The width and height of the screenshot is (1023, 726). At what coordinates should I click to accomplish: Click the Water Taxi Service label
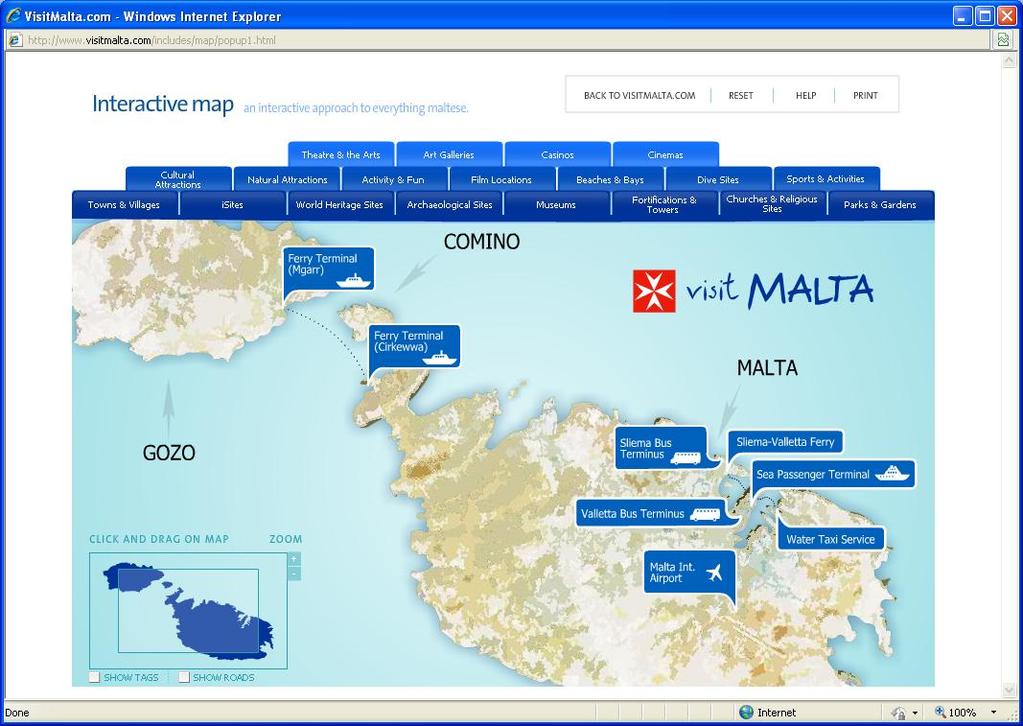[831, 539]
